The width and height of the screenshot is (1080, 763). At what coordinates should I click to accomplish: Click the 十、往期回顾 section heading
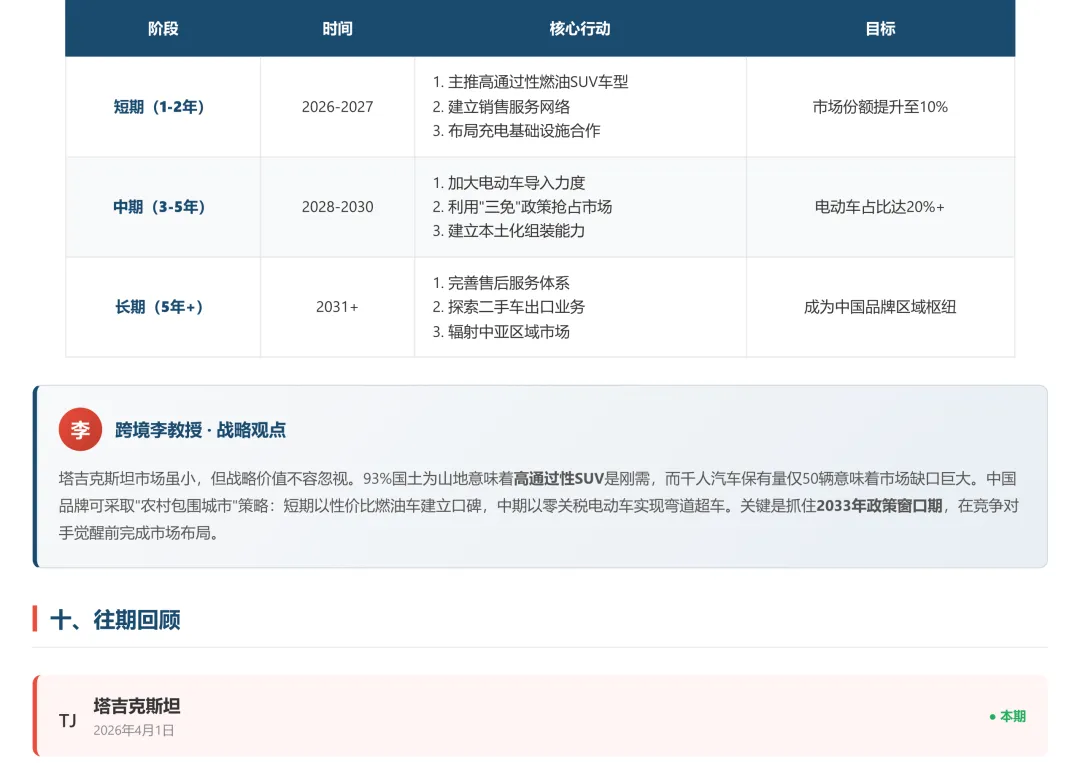click(x=116, y=620)
